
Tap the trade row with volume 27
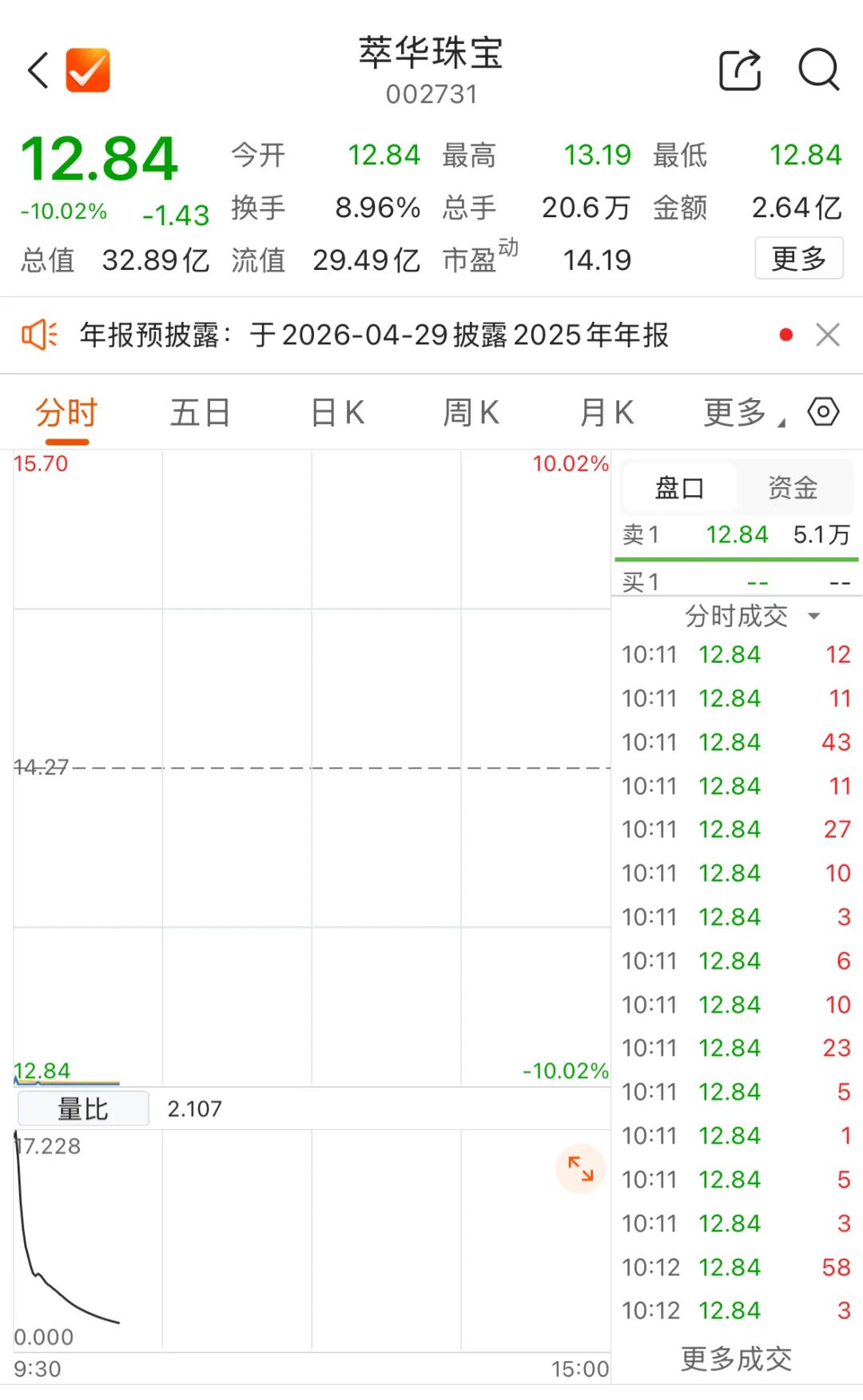click(737, 829)
